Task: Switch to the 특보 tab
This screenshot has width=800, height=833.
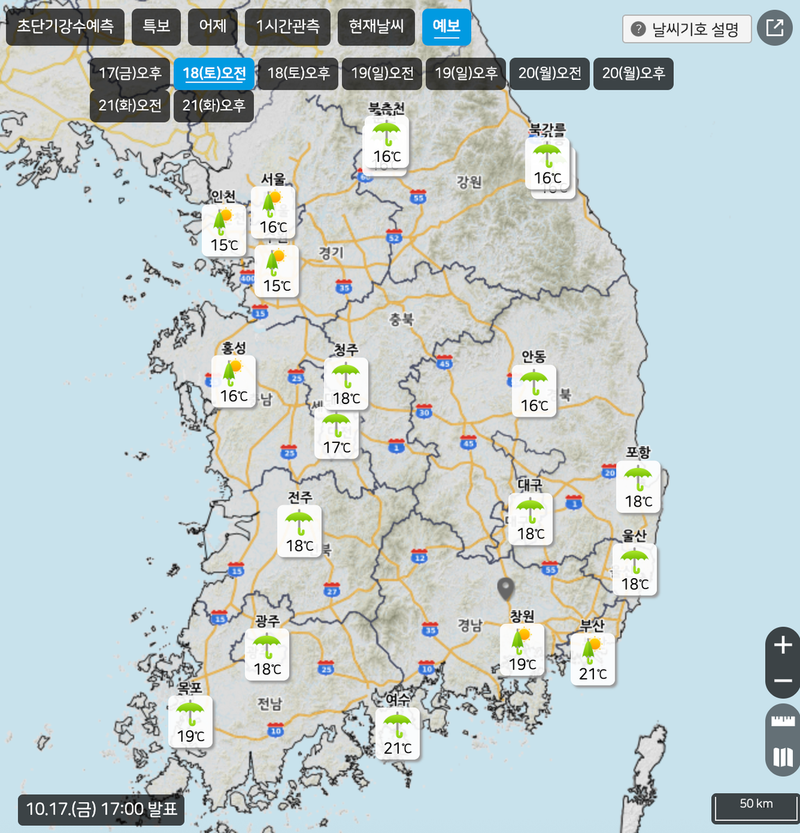Action: click(x=155, y=26)
